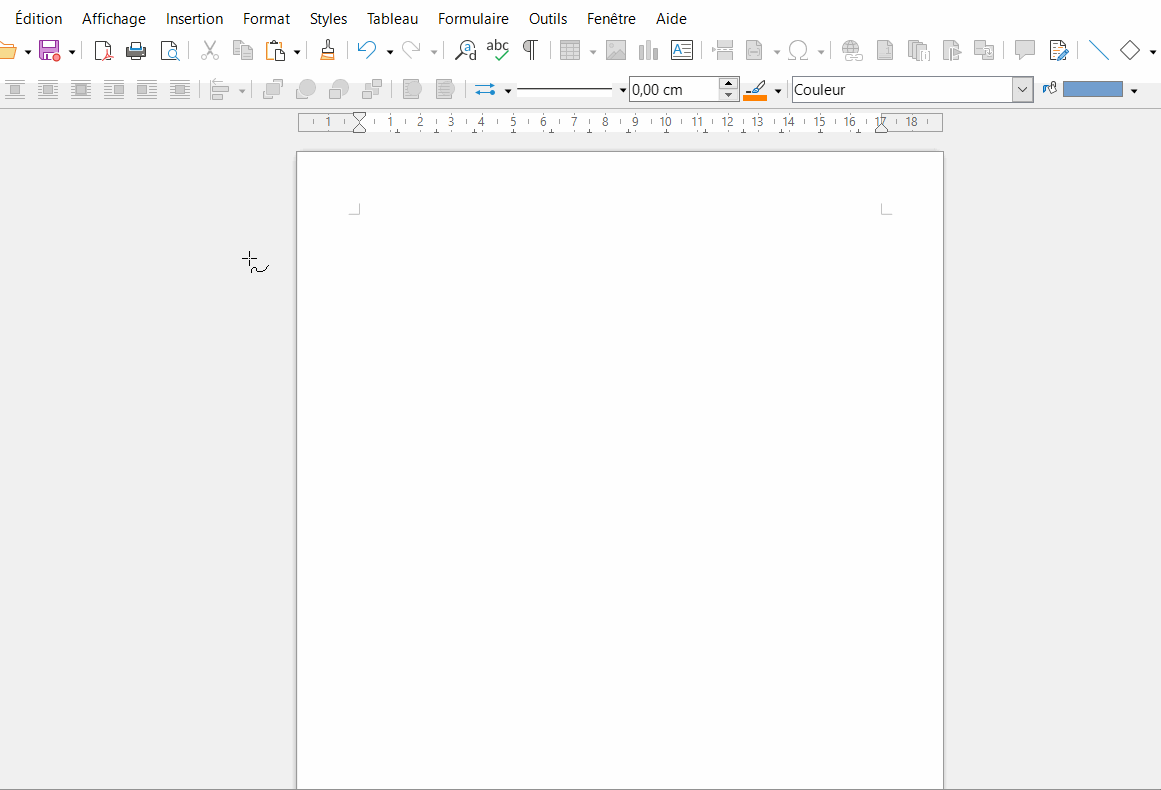The image size is (1161, 790).
Task: Click the Insert Comment speech bubble icon
Action: click(1025, 50)
